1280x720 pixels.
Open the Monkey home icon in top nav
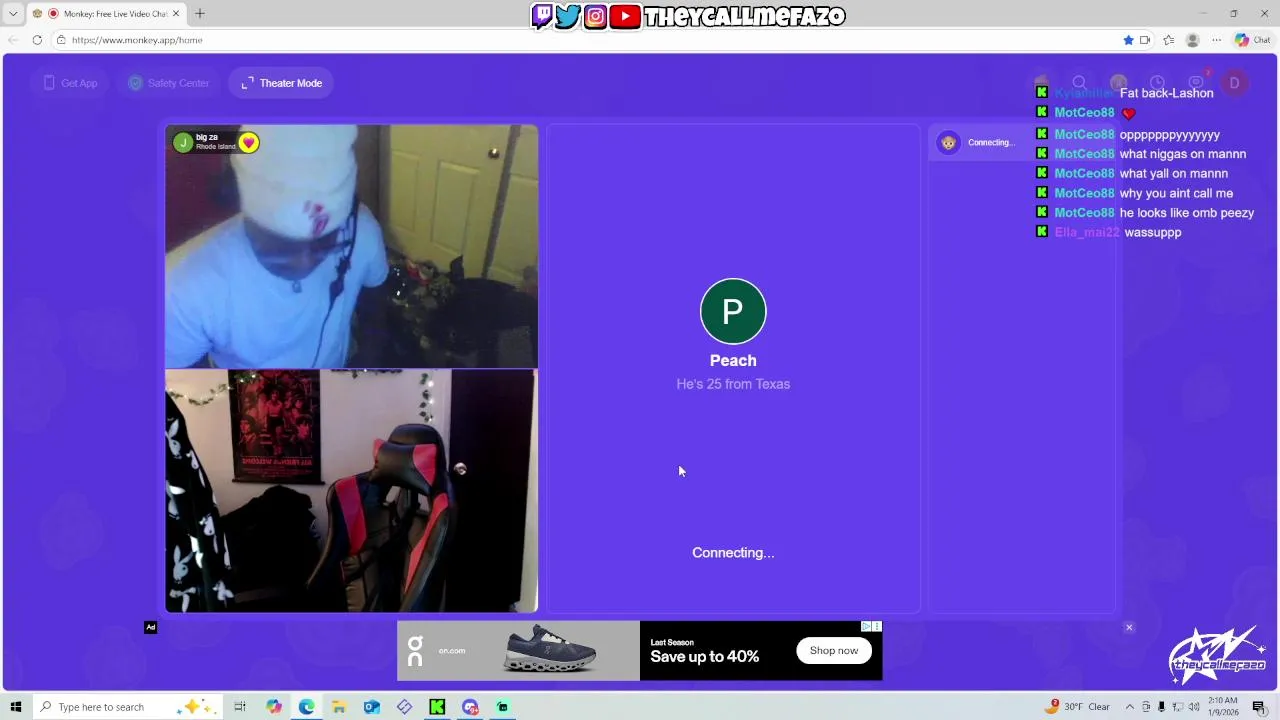click(x=1041, y=83)
